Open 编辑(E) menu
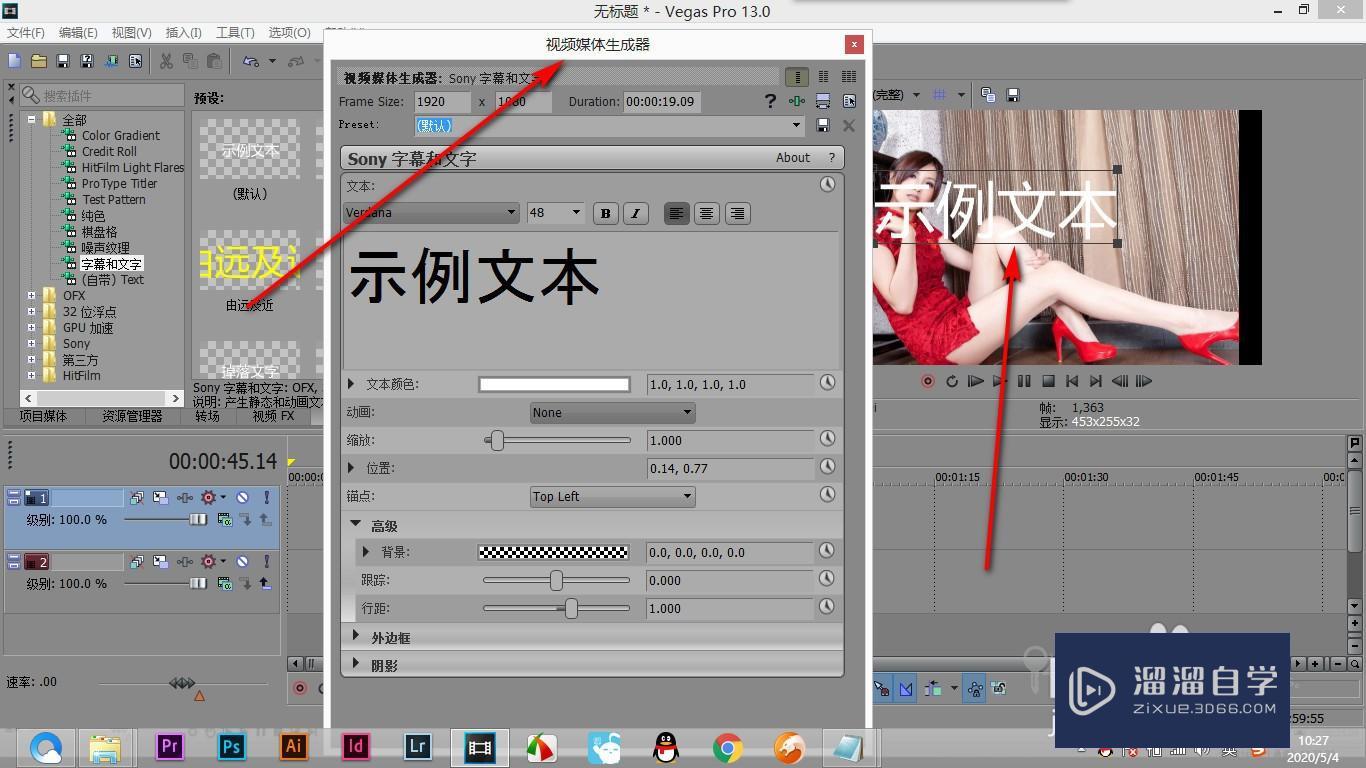This screenshot has width=1366, height=768. pyautogui.click(x=78, y=33)
